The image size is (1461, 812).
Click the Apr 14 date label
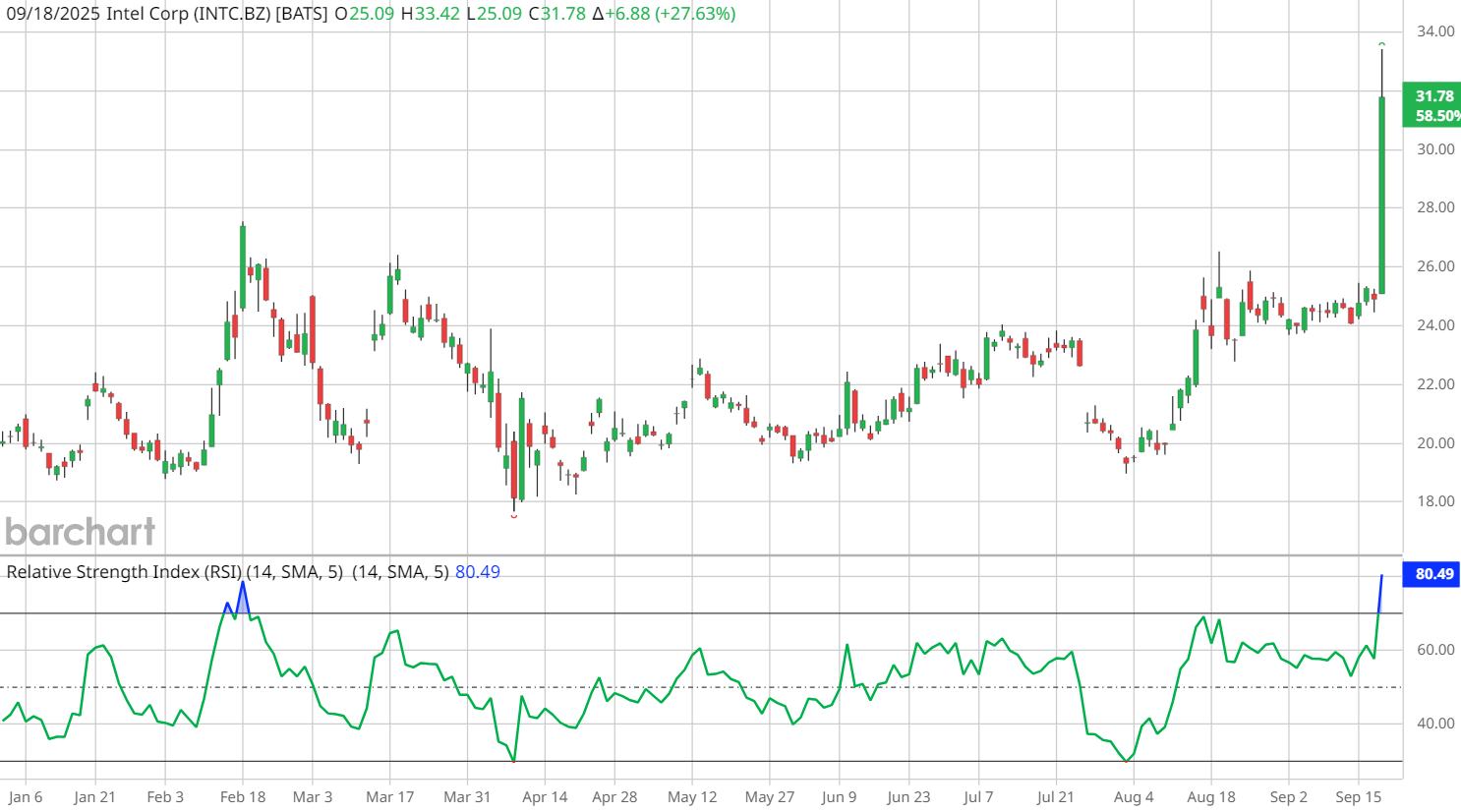coord(545,797)
